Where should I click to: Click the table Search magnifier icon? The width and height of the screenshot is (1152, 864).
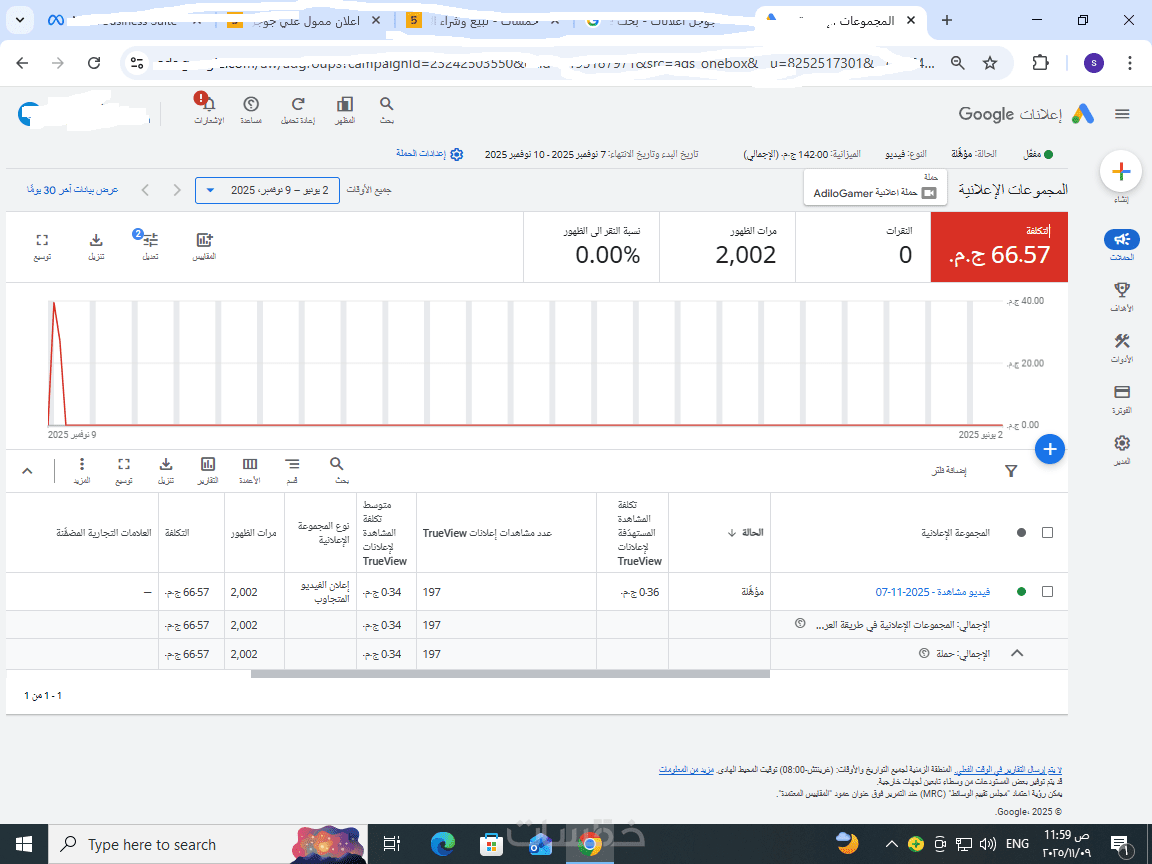point(336,464)
